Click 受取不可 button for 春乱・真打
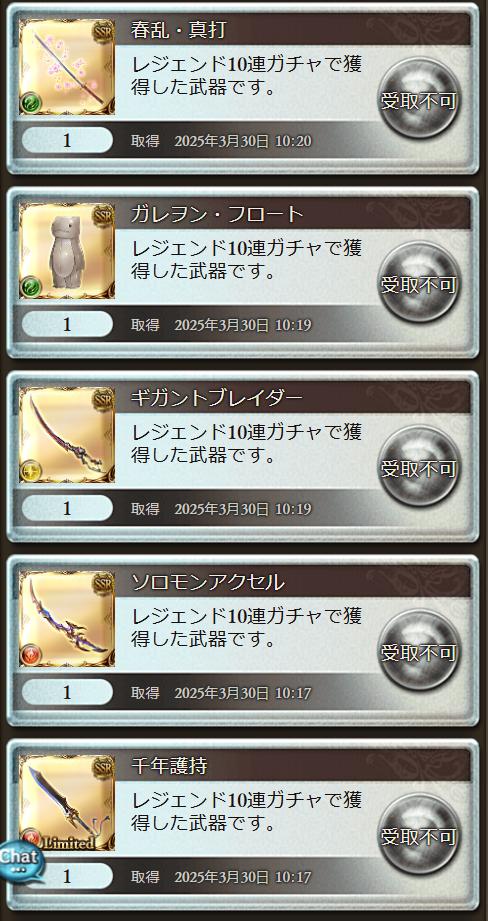 pyautogui.click(x=418, y=98)
